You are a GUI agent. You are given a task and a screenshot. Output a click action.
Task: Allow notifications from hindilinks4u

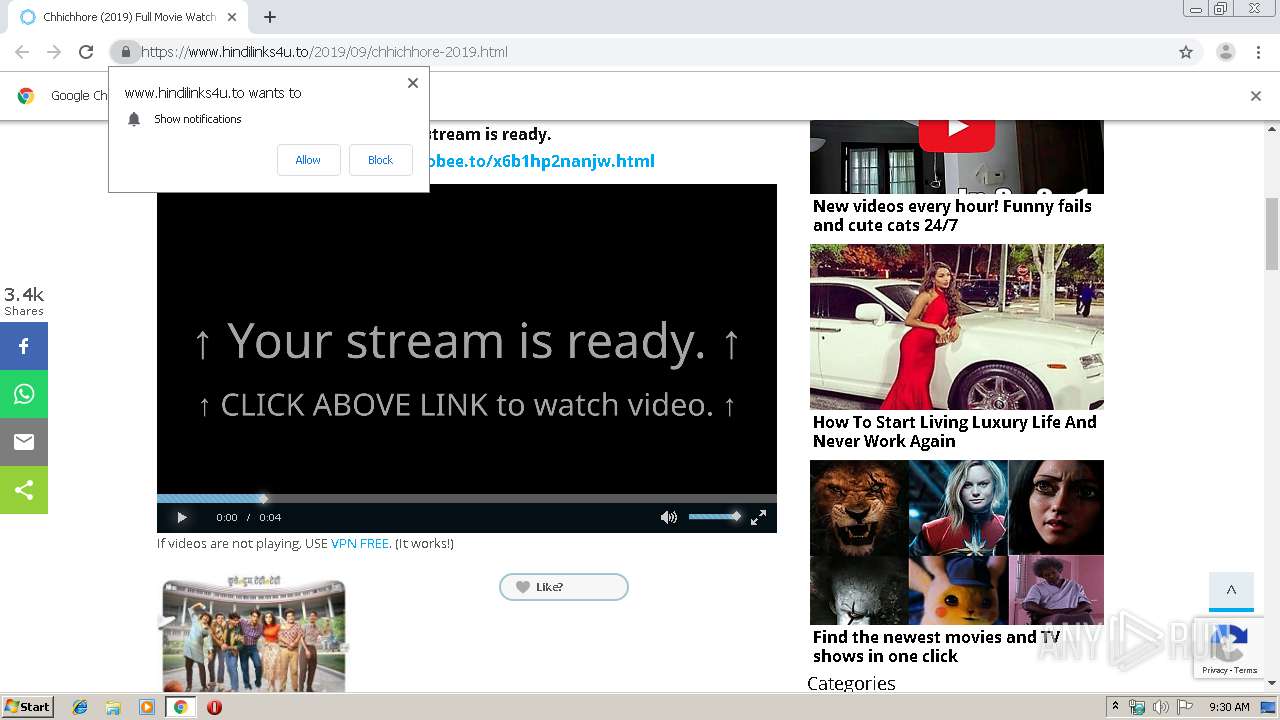coord(308,160)
